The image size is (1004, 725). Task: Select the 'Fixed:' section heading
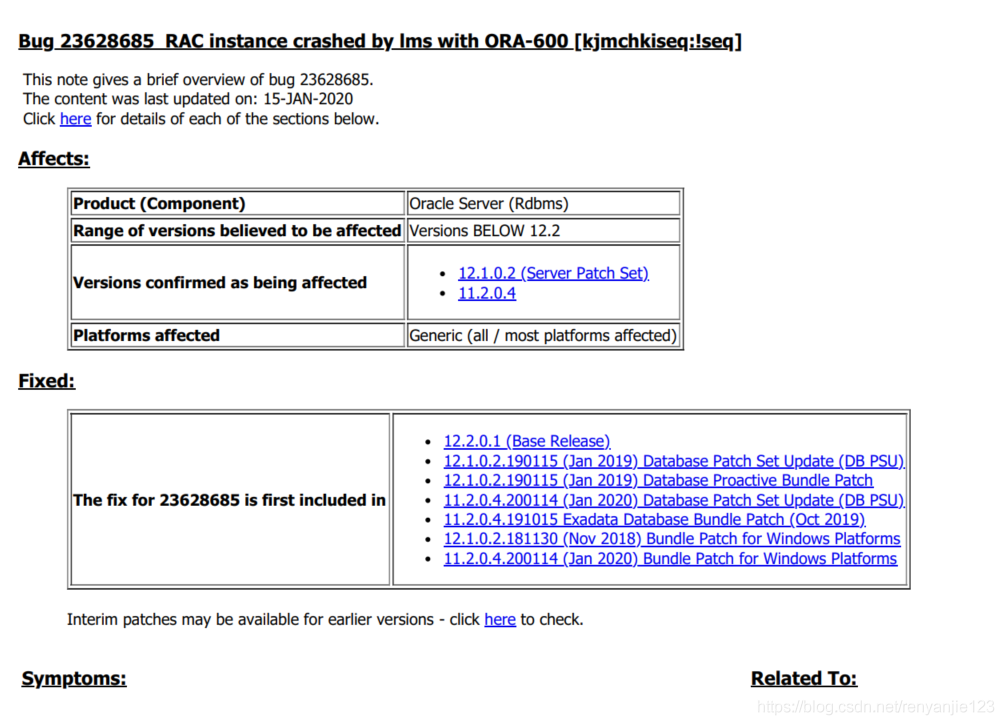47,381
